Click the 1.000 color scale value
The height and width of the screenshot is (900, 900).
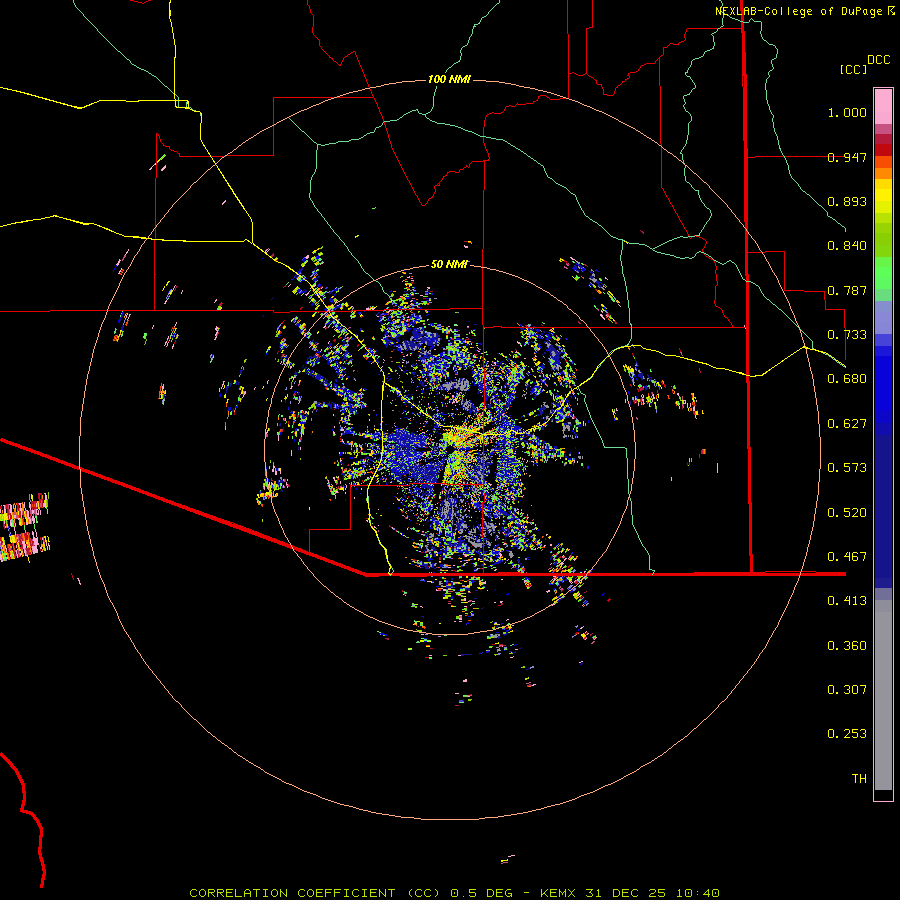847,112
